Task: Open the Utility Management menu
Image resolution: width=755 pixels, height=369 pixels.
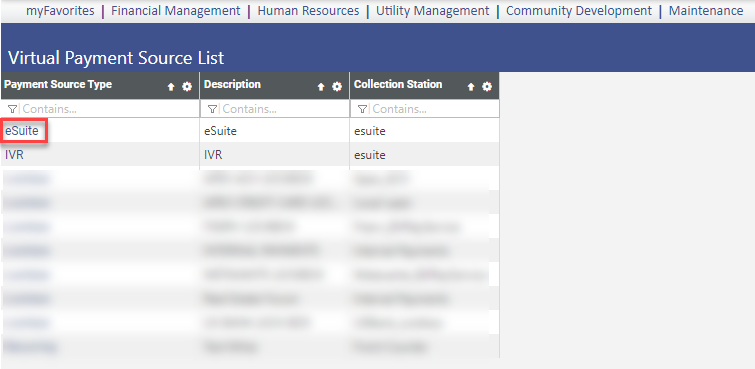Action: pyautogui.click(x=432, y=11)
